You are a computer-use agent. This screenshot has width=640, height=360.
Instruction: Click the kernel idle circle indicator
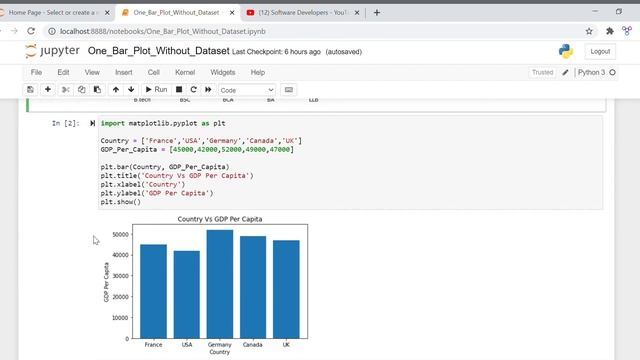(x=612, y=72)
